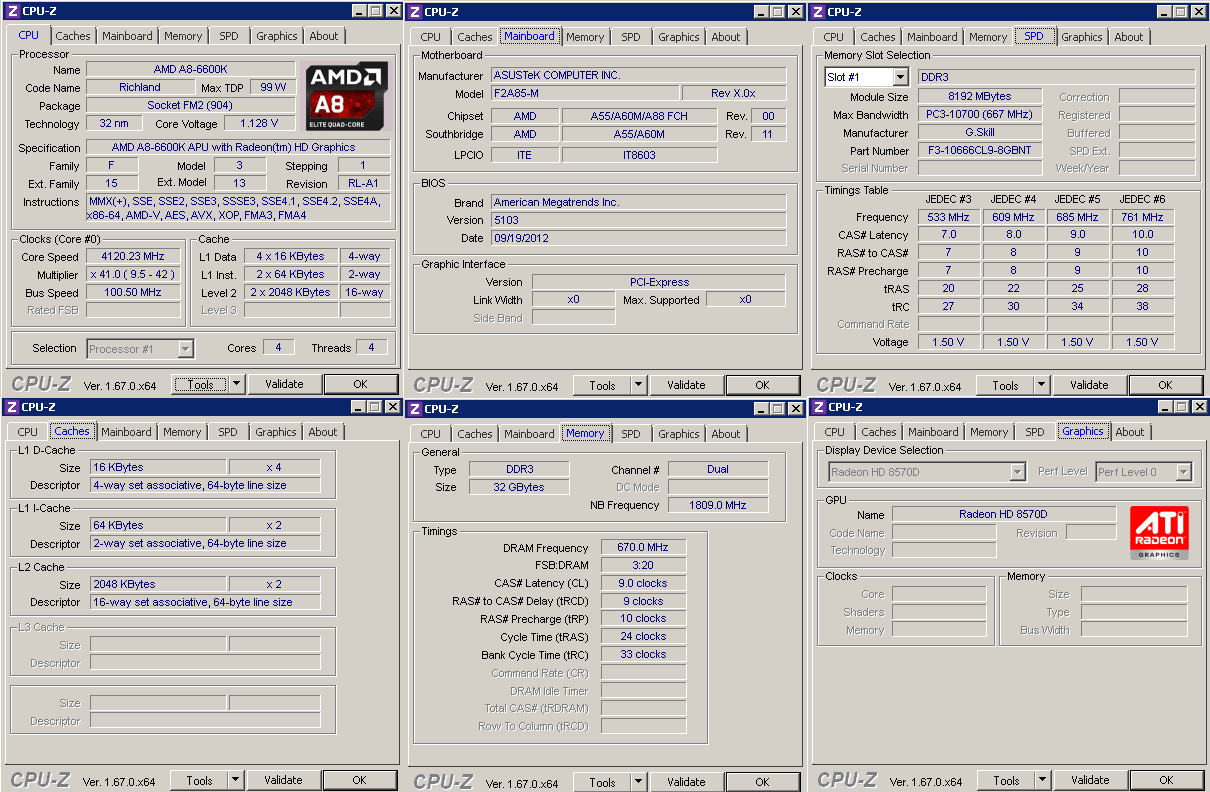The image size is (1210, 792).
Task: Switch to About tab in the Graphics window
Action: 1130,432
